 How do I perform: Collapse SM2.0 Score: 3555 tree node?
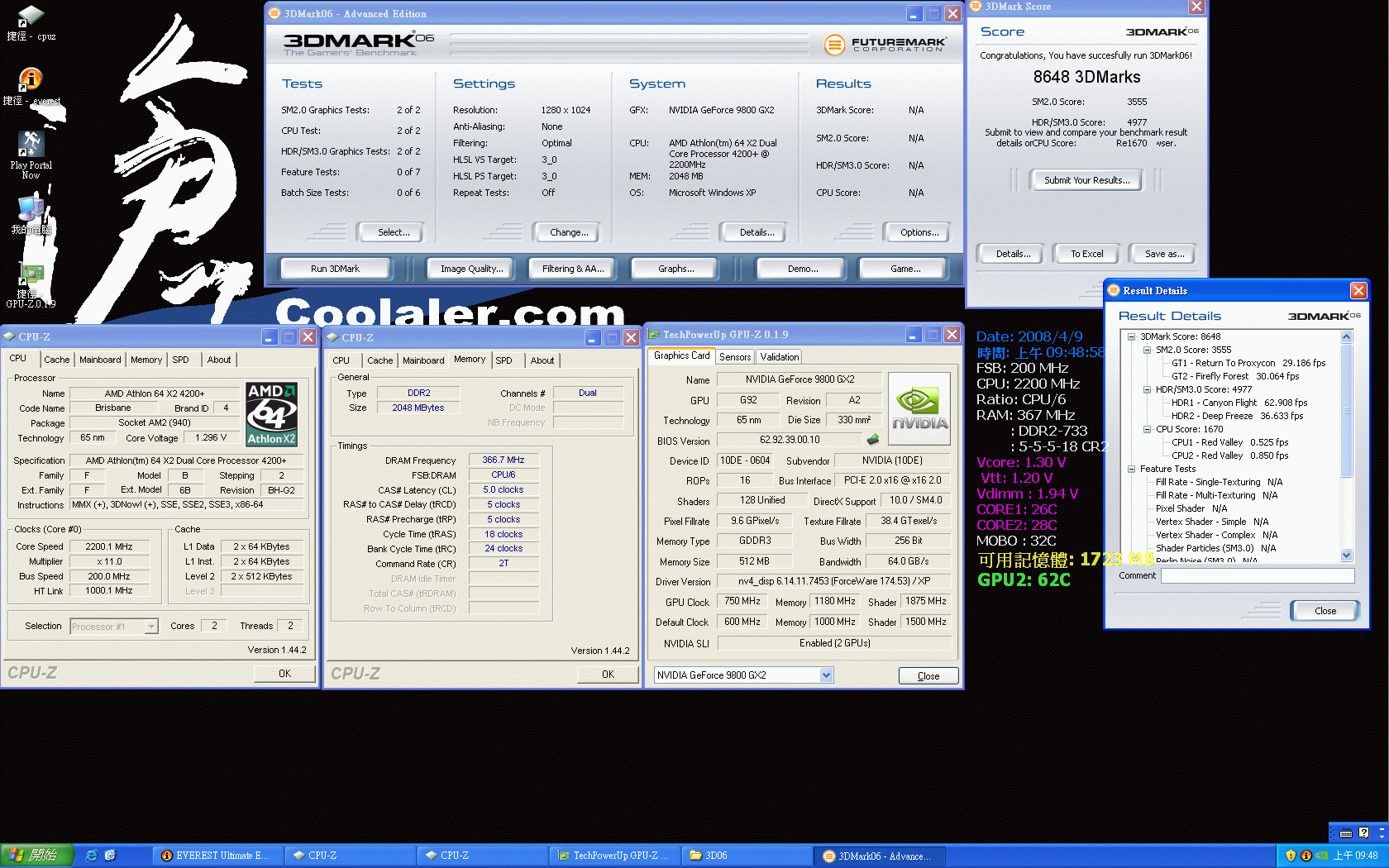pos(1148,350)
